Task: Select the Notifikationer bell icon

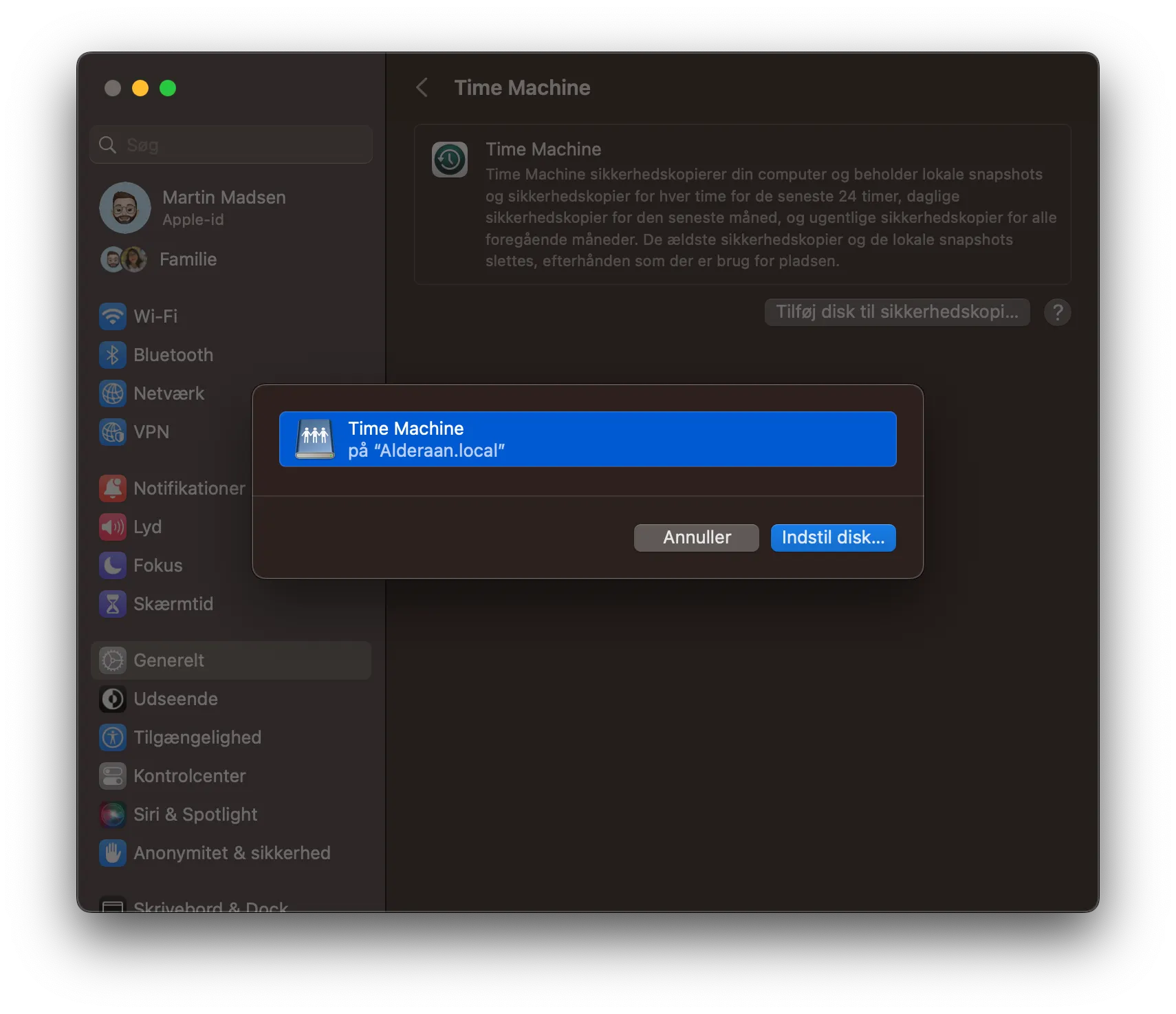Action: point(113,488)
